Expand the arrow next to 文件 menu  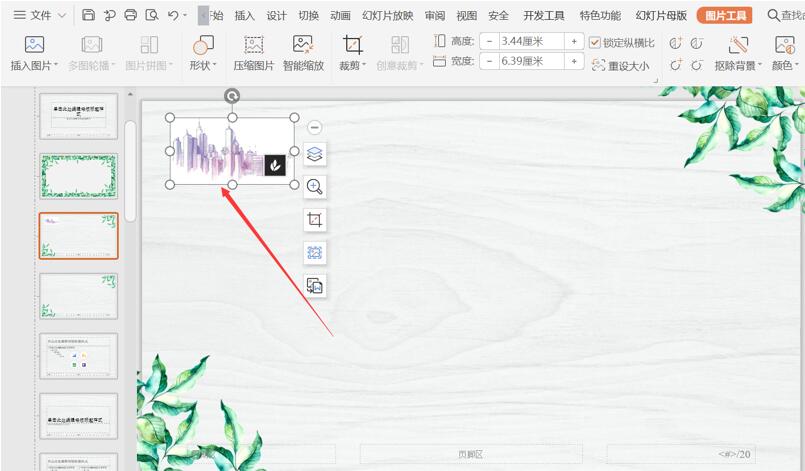62,15
